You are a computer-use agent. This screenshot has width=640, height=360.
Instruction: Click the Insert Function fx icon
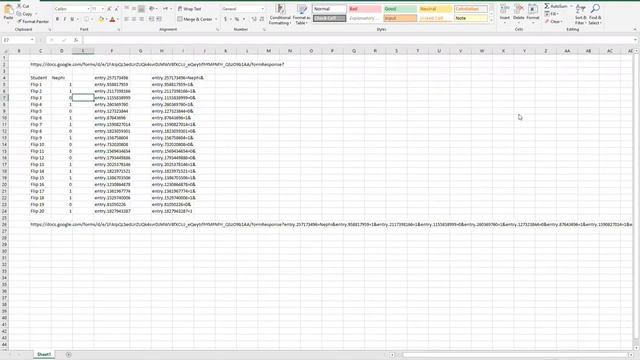coord(76,40)
